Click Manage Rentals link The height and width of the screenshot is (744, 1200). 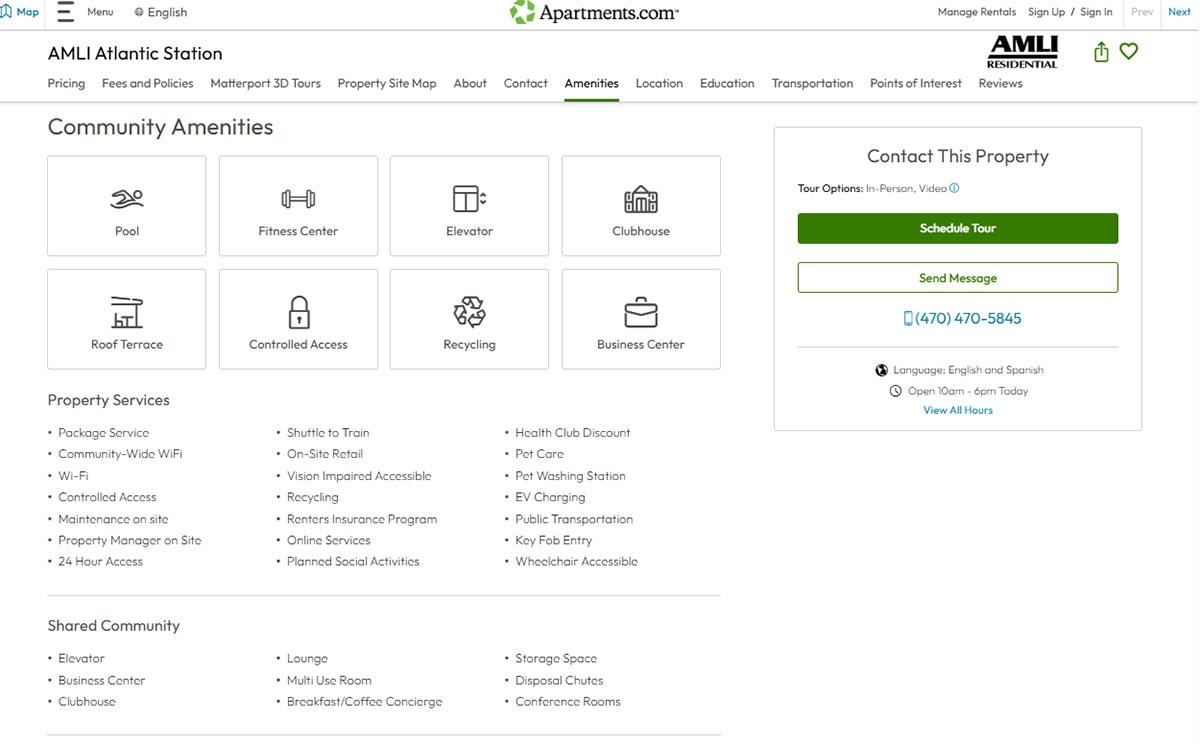pos(977,12)
